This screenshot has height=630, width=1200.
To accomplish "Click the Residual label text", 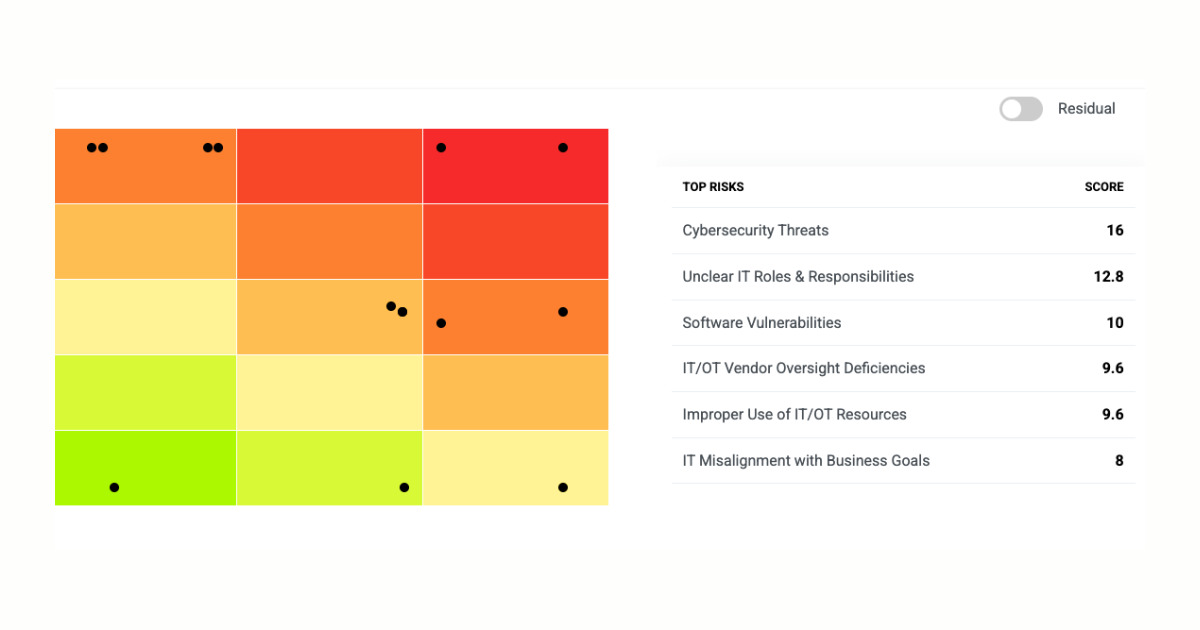I will pos(1086,109).
